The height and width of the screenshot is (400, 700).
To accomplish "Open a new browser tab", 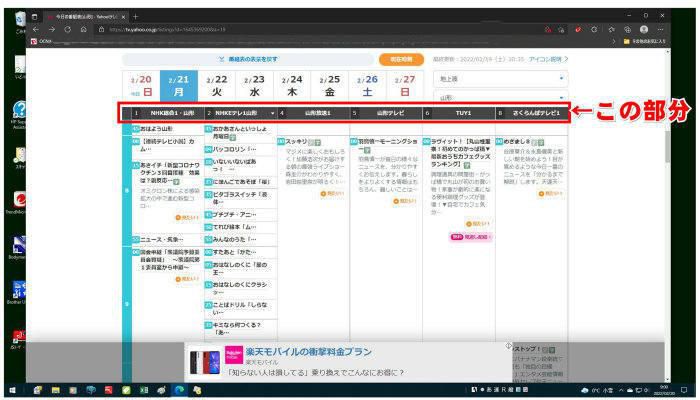I will pos(136,17).
